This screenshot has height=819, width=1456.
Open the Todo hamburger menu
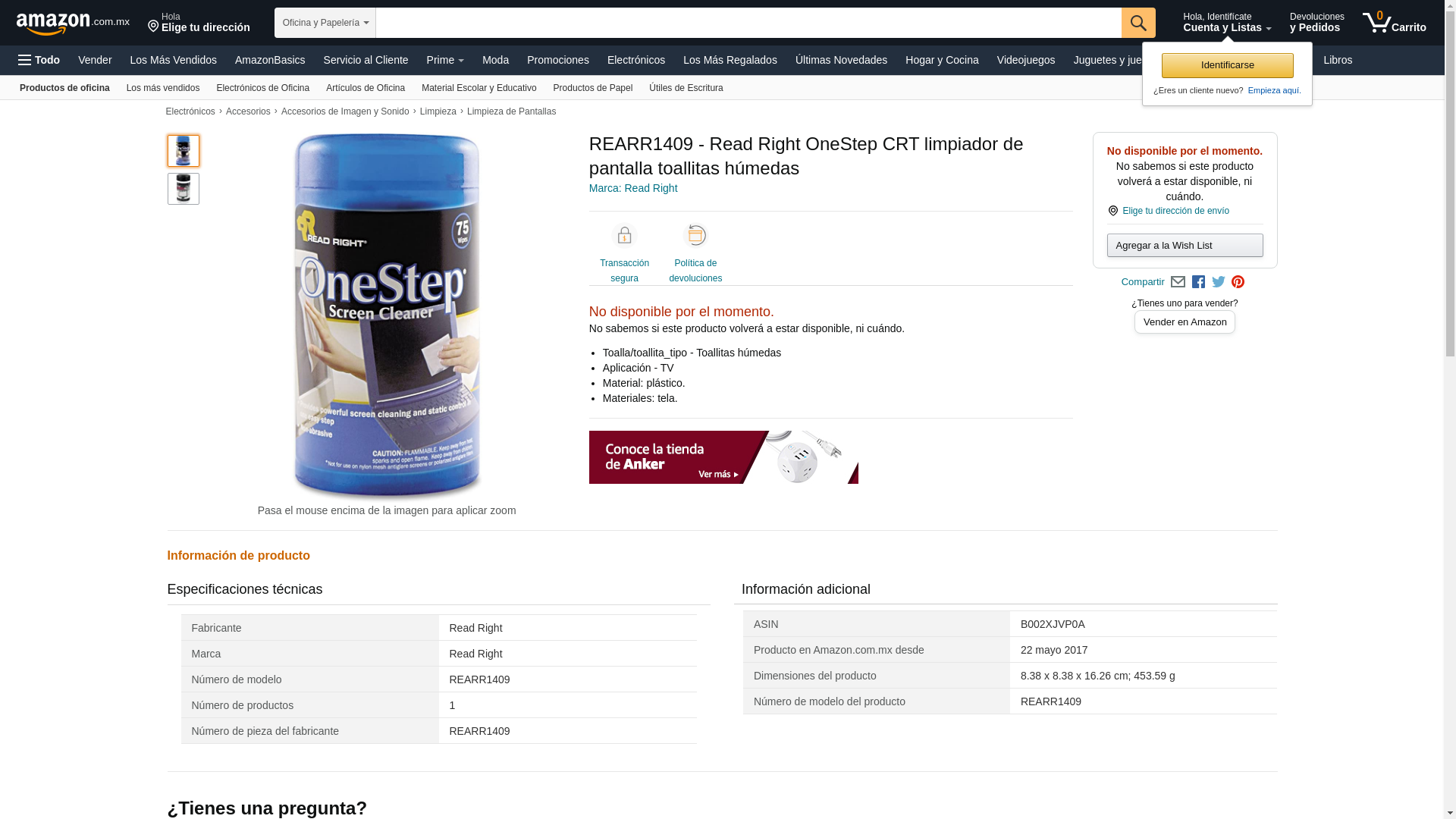[39, 60]
